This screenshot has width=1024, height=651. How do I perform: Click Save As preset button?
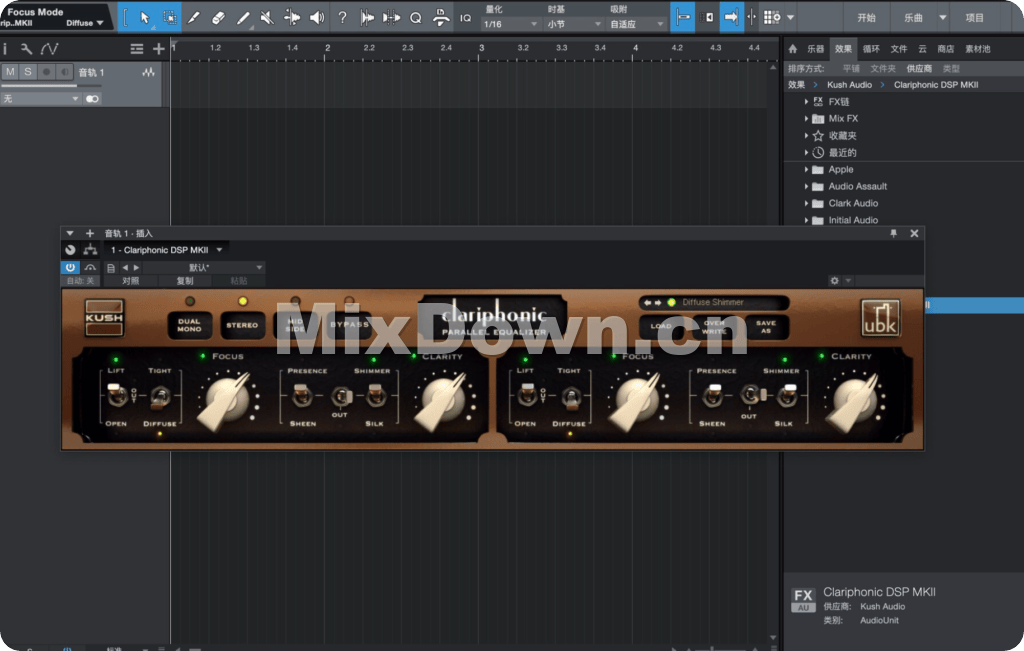tap(765, 326)
